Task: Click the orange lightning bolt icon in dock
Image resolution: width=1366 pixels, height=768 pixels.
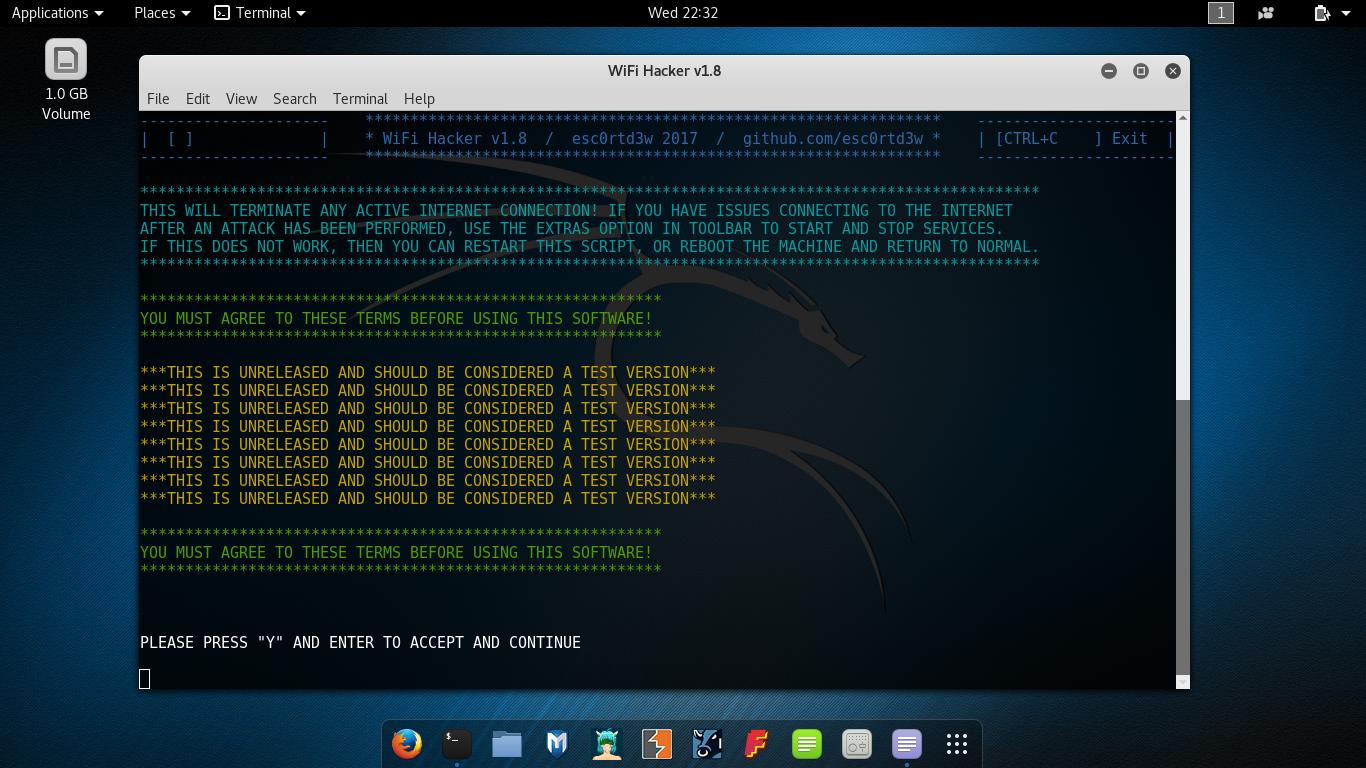Action: (656, 744)
